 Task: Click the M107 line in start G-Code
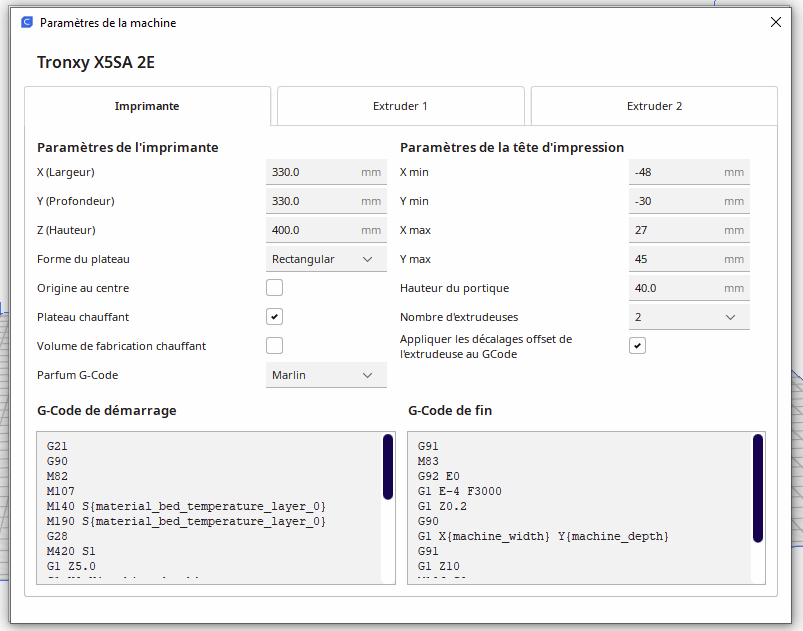coord(61,491)
